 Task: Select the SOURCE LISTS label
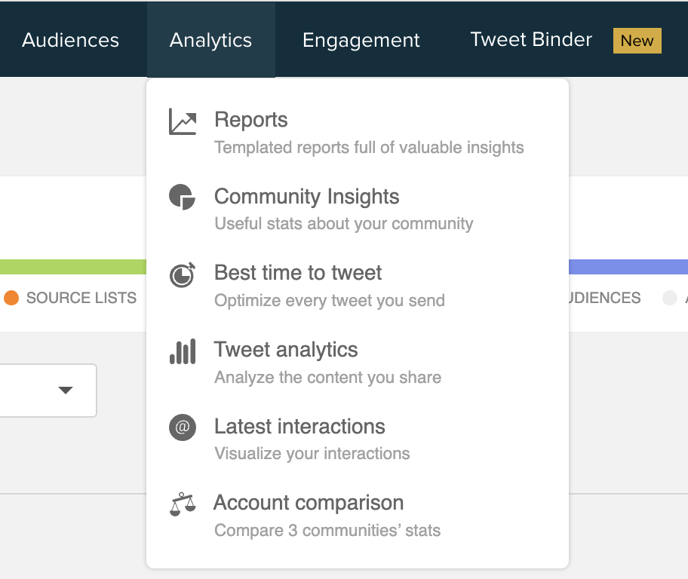tap(81, 298)
